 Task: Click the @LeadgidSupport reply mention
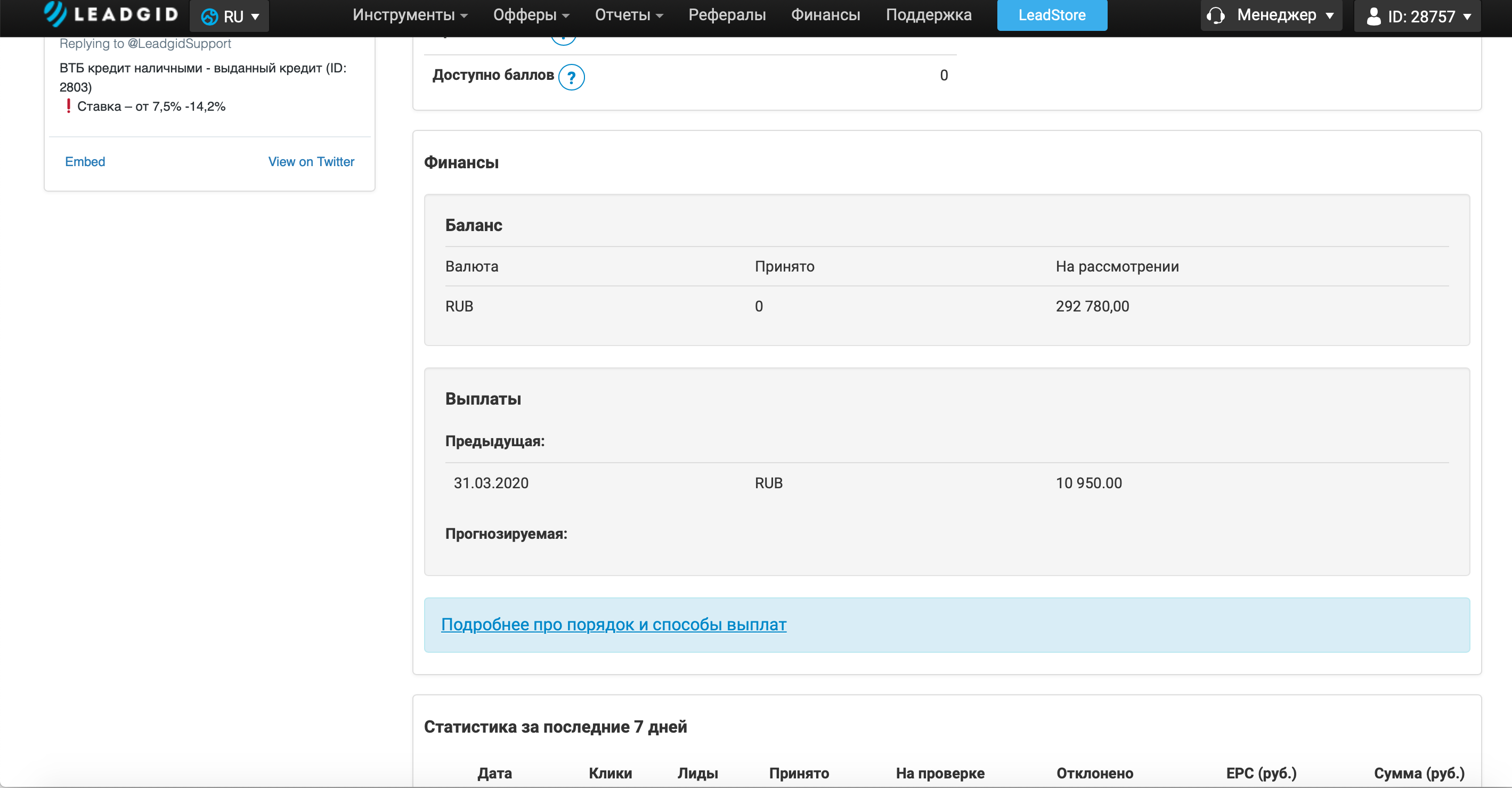point(179,44)
